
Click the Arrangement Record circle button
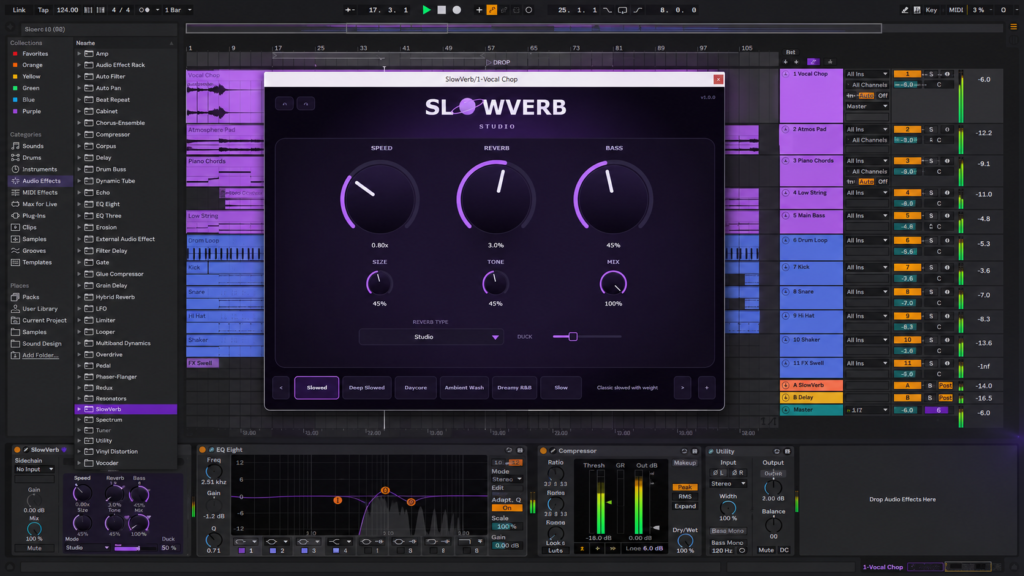coord(456,10)
